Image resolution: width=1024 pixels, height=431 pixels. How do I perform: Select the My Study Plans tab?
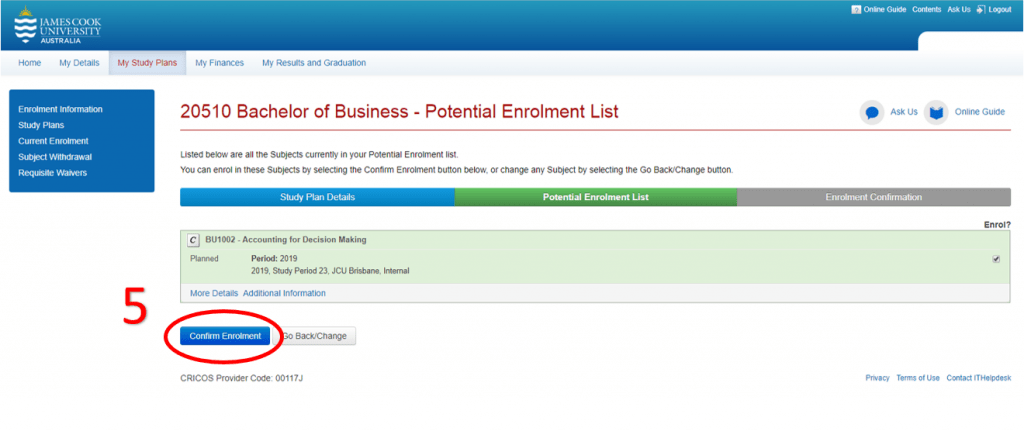pyautogui.click(x=147, y=63)
